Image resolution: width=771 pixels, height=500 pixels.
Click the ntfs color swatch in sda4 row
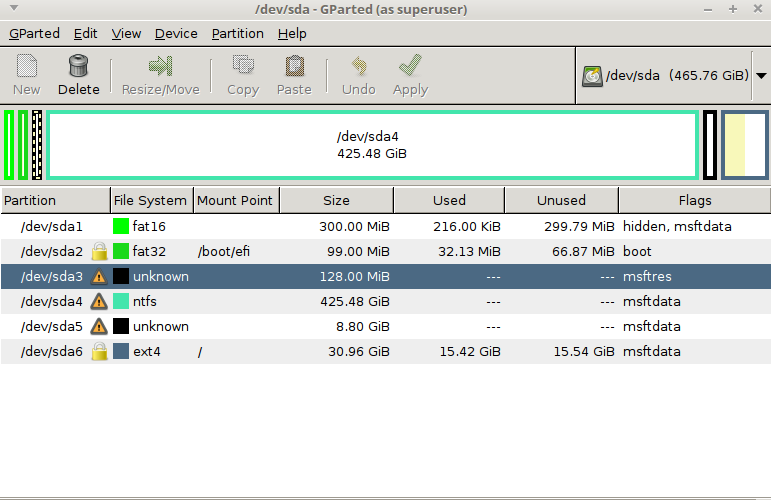click(121, 301)
